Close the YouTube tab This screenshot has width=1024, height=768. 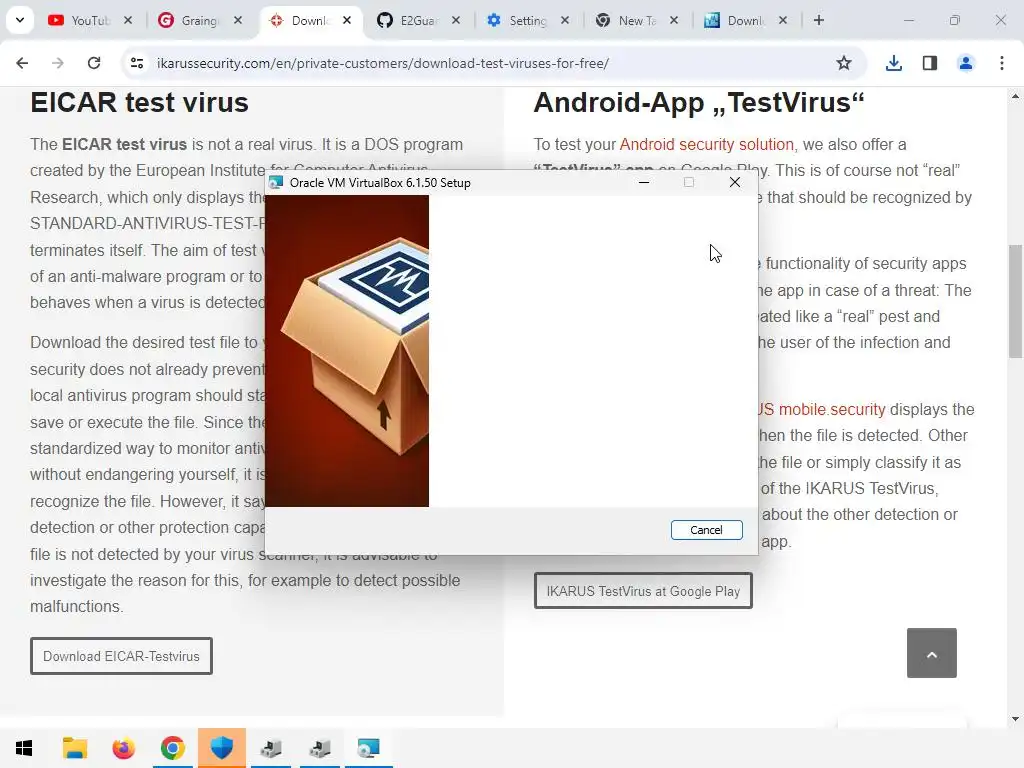(128, 20)
